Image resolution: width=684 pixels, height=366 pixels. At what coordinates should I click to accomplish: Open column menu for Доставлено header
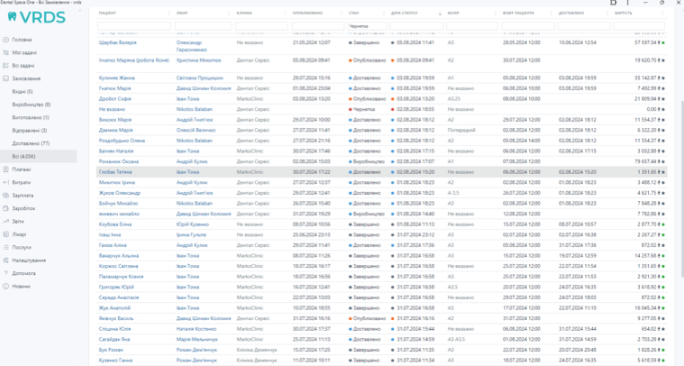point(608,13)
